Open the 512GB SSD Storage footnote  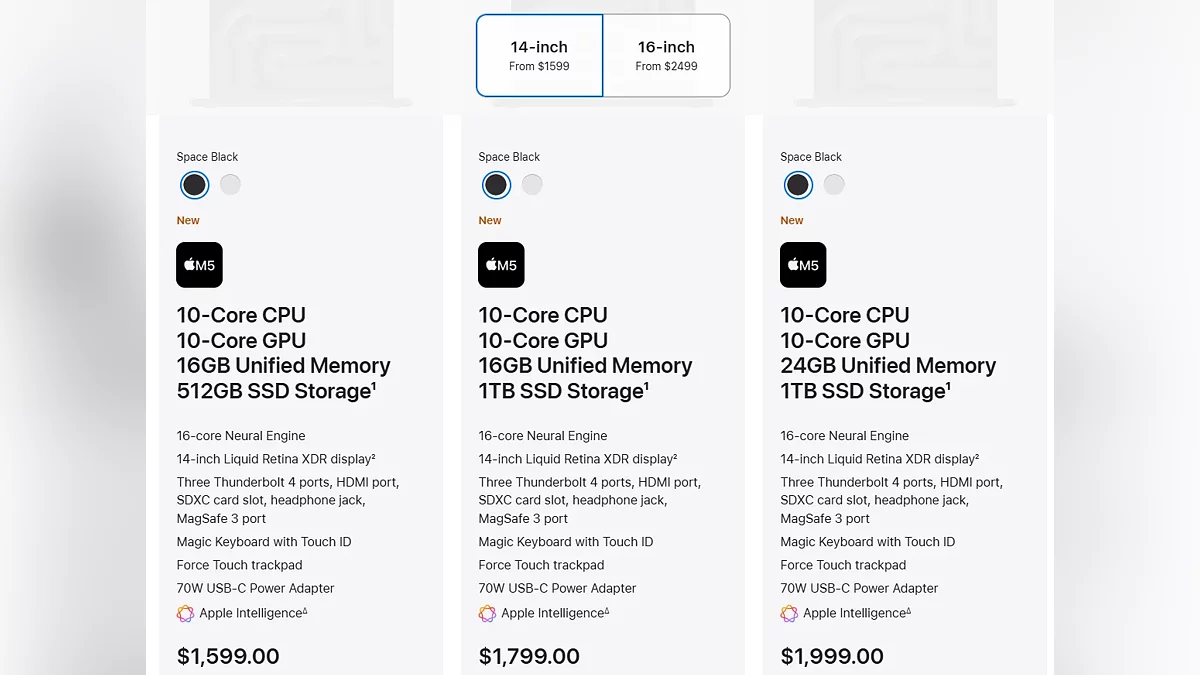pyautogui.click(x=374, y=385)
